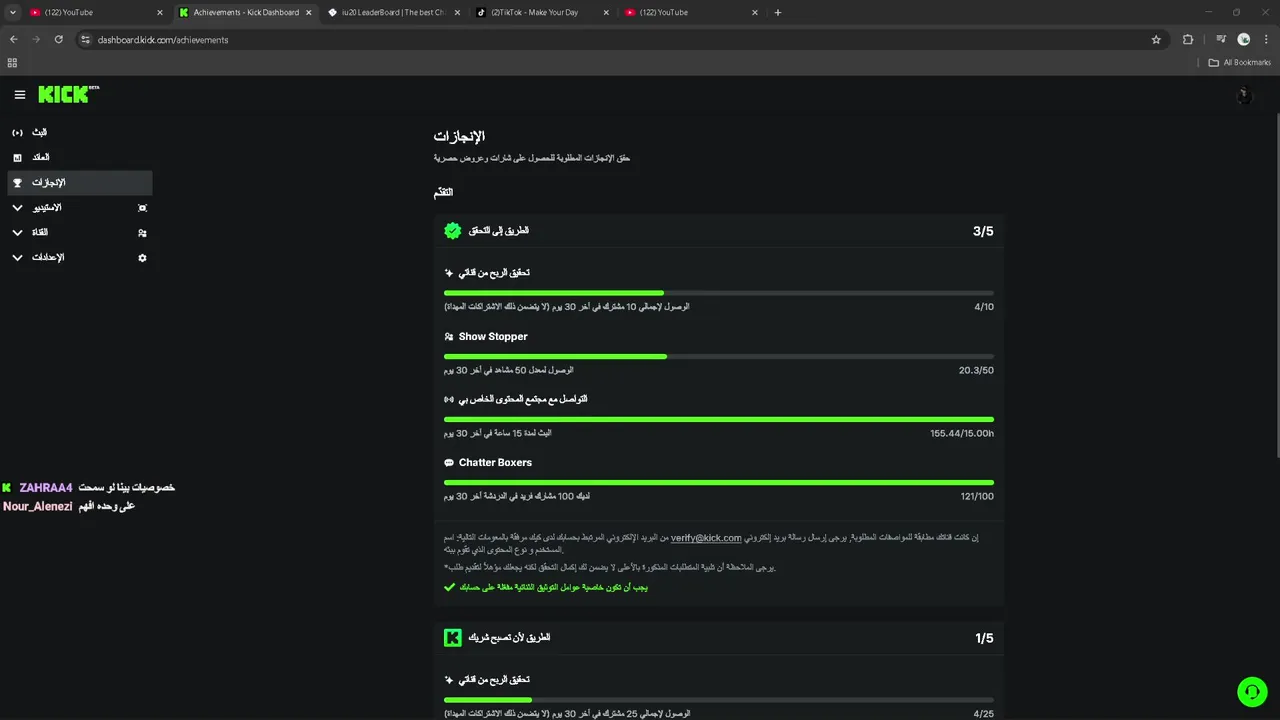The height and width of the screenshot is (720, 1280).
Task: Click the الطريق إلى التحقق card title
Action: pos(499,231)
